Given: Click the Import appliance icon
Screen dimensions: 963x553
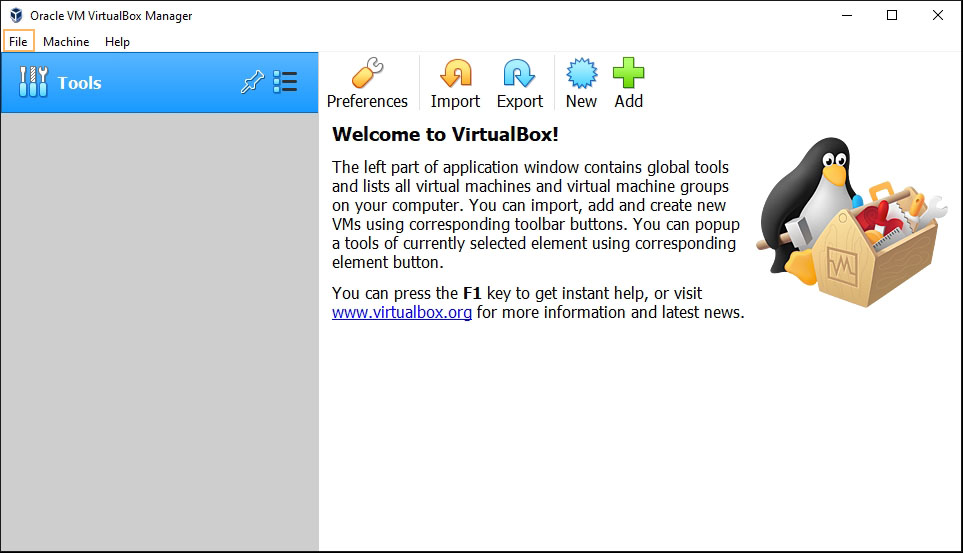Looking at the screenshot, I should [x=455, y=74].
